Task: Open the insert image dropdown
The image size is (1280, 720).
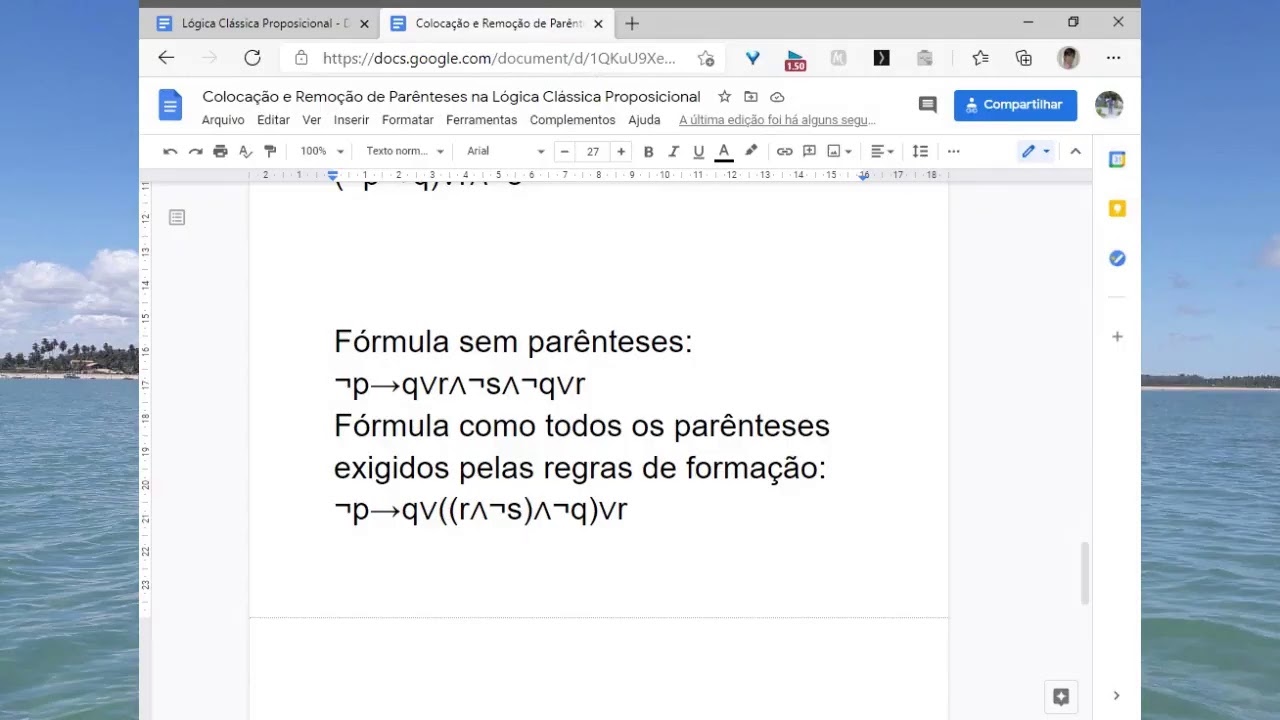Action: coord(839,151)
